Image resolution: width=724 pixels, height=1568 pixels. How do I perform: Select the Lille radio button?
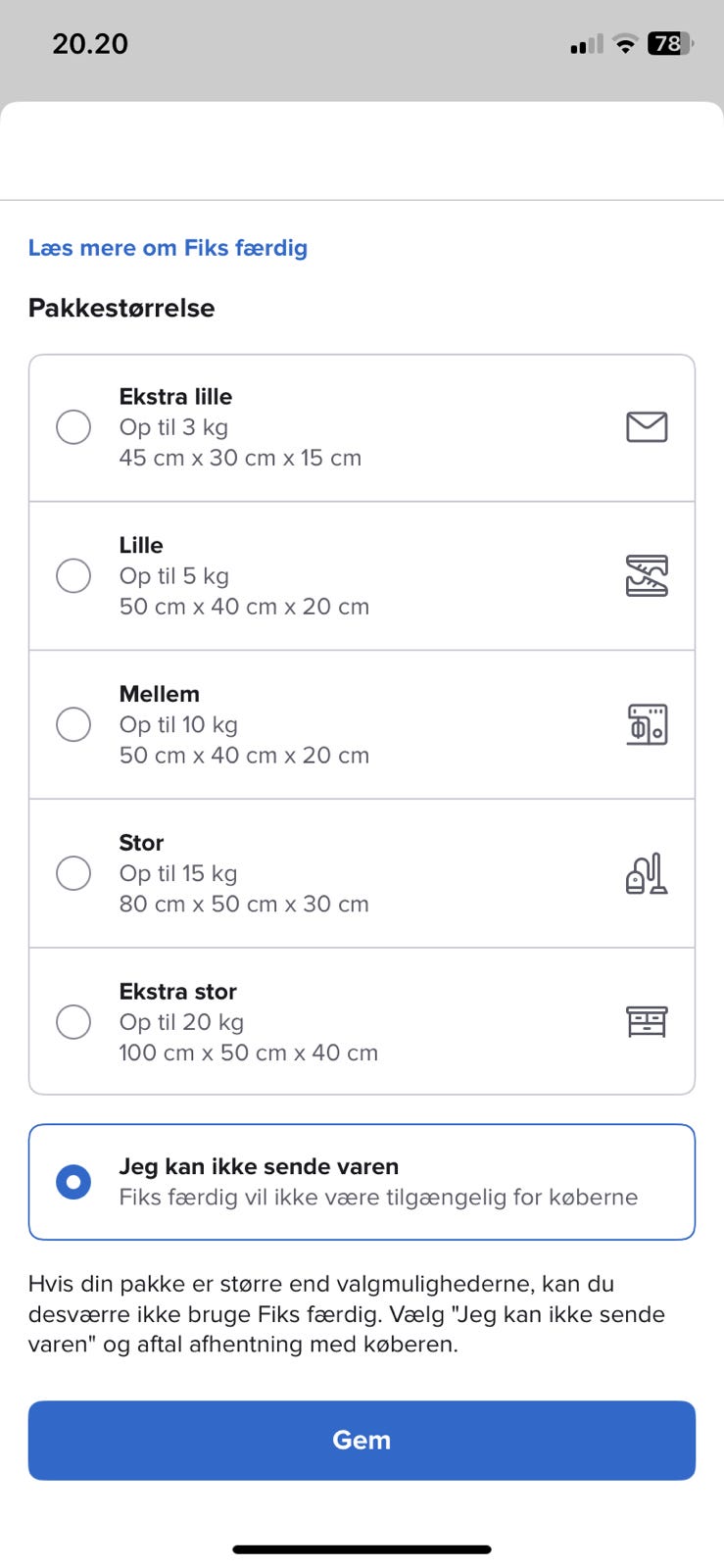pos(73,576)
